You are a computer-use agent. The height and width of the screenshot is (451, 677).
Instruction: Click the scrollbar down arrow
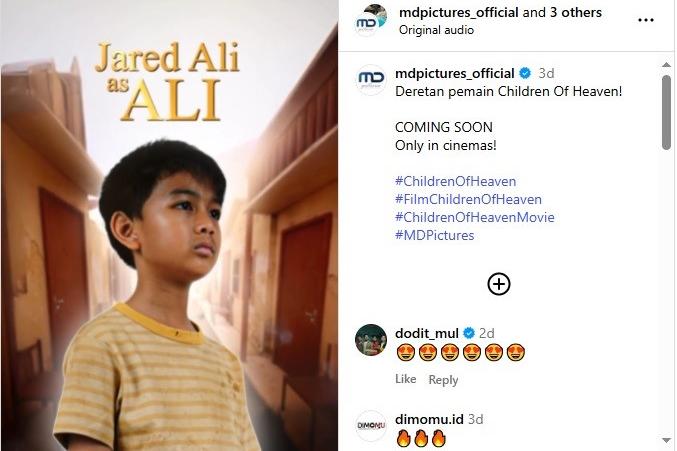tap(667, 439)
